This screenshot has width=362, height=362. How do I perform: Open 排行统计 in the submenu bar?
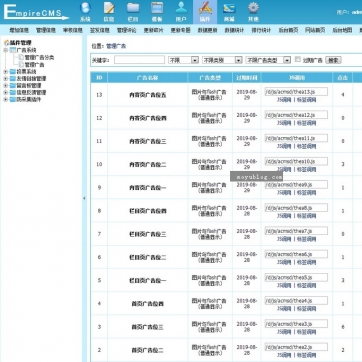[x=261, y=30]
